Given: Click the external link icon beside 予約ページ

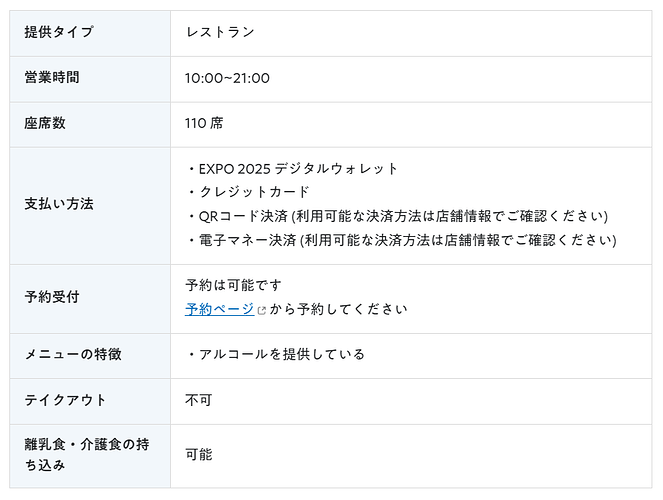Looking at the screenshot, I should coord(262,310).
